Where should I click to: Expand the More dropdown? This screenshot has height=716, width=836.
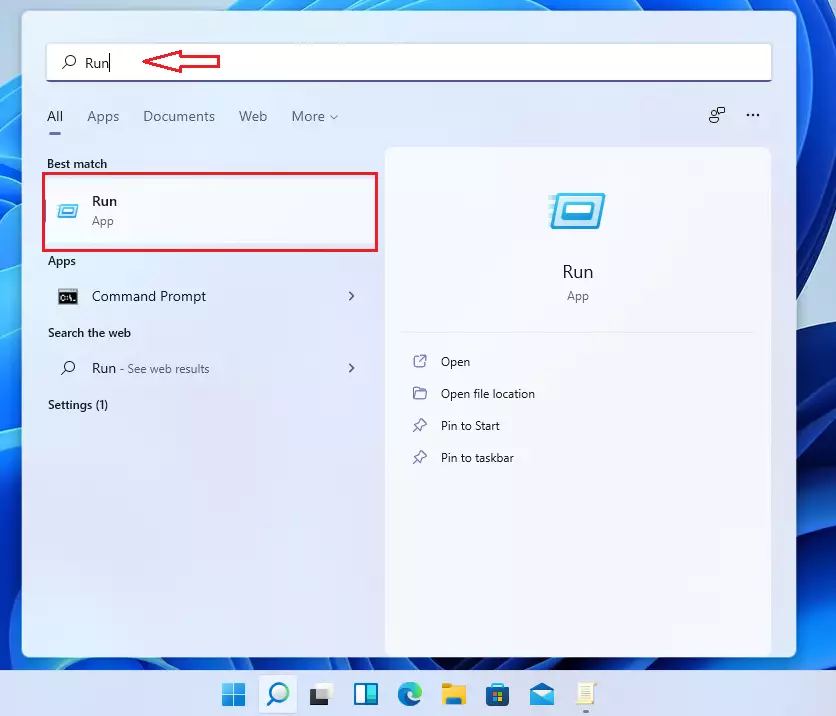click(x=315, y=116)
